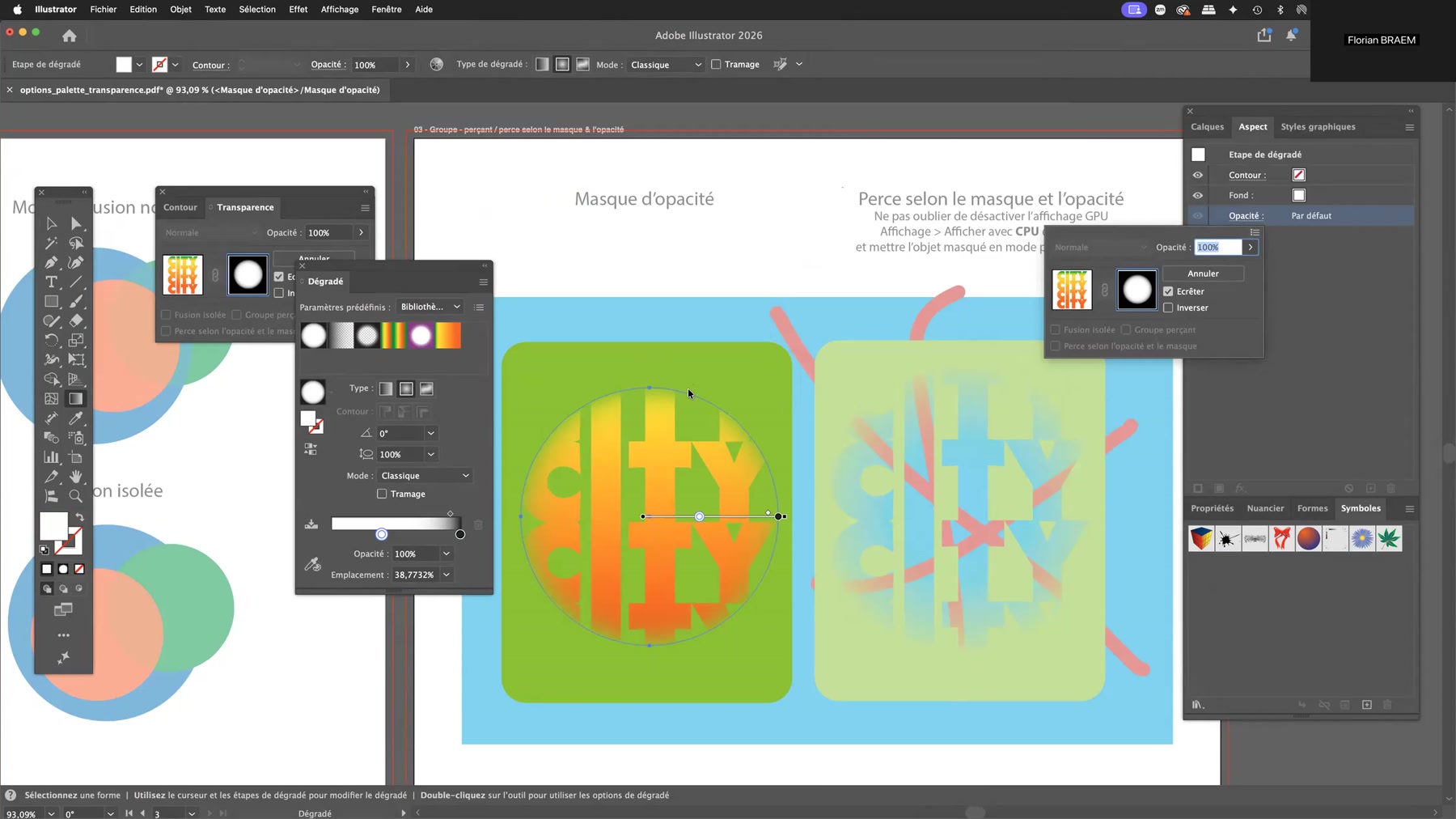Click the opacity mask thumbnail in right panel

click(x=1136, y=290)
